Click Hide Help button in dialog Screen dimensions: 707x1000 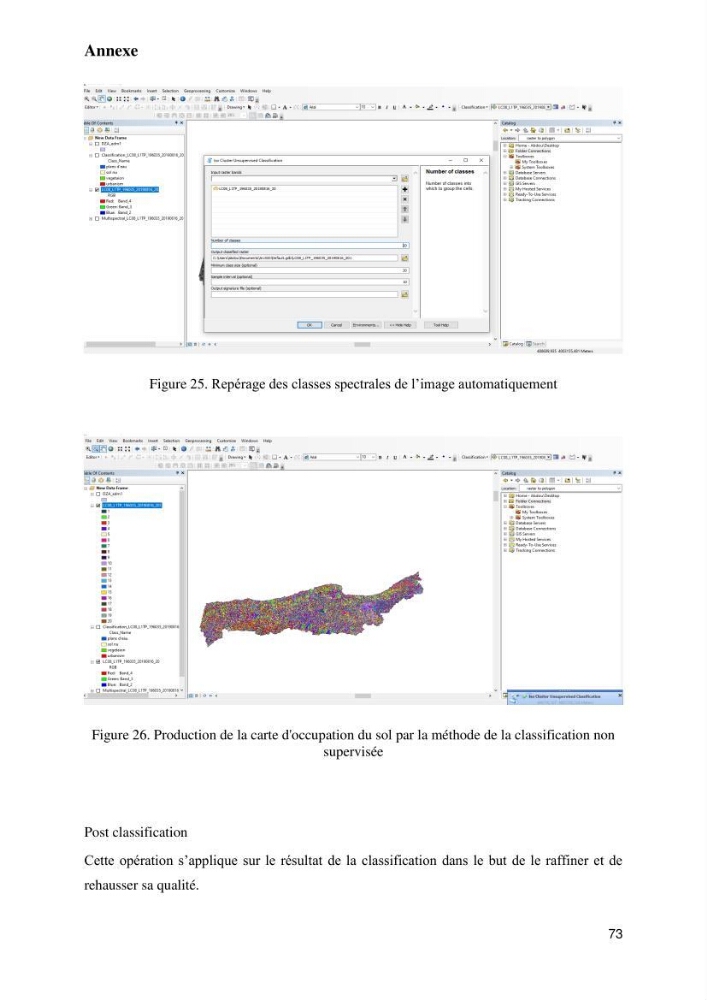tap(400, 325)
